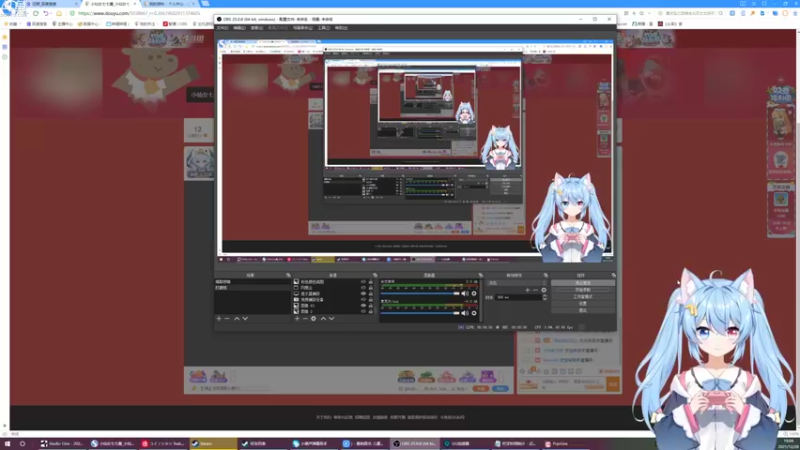Click Stop Streaming button in Controls
This screenshot has height=450, width=800.
click(x=583, y=283)
